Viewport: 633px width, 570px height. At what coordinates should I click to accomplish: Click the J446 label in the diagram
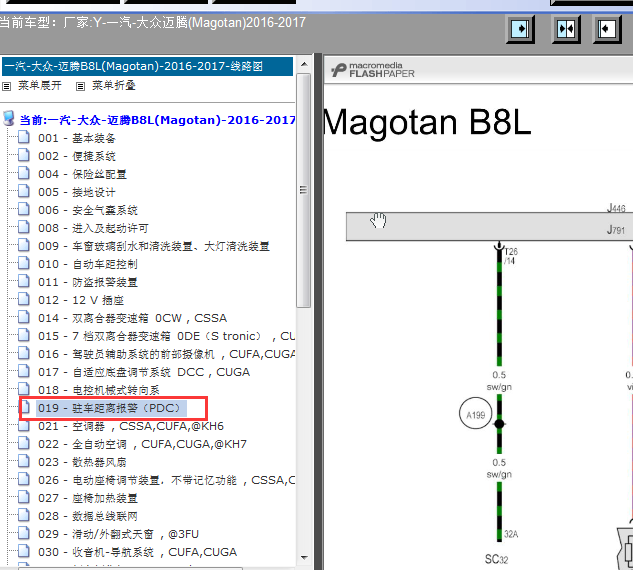[x=616, y=208]
